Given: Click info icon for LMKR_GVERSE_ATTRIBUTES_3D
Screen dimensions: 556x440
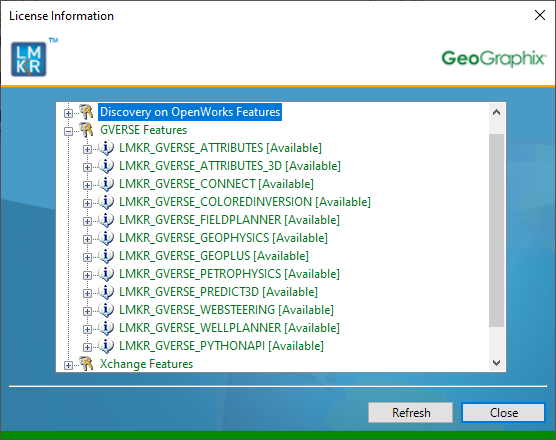Looking at the screenshot, I should pyautogui.click(x=106, y=166).
